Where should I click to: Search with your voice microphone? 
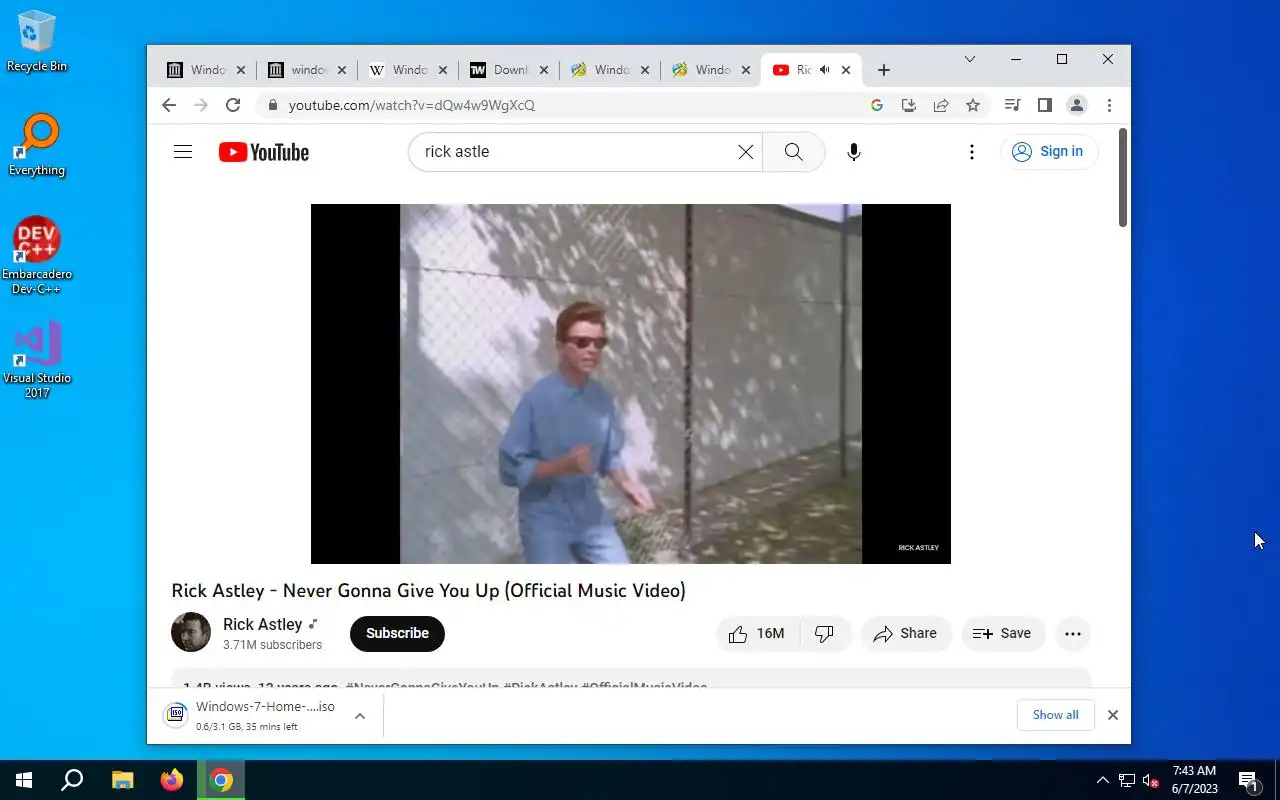854,152
